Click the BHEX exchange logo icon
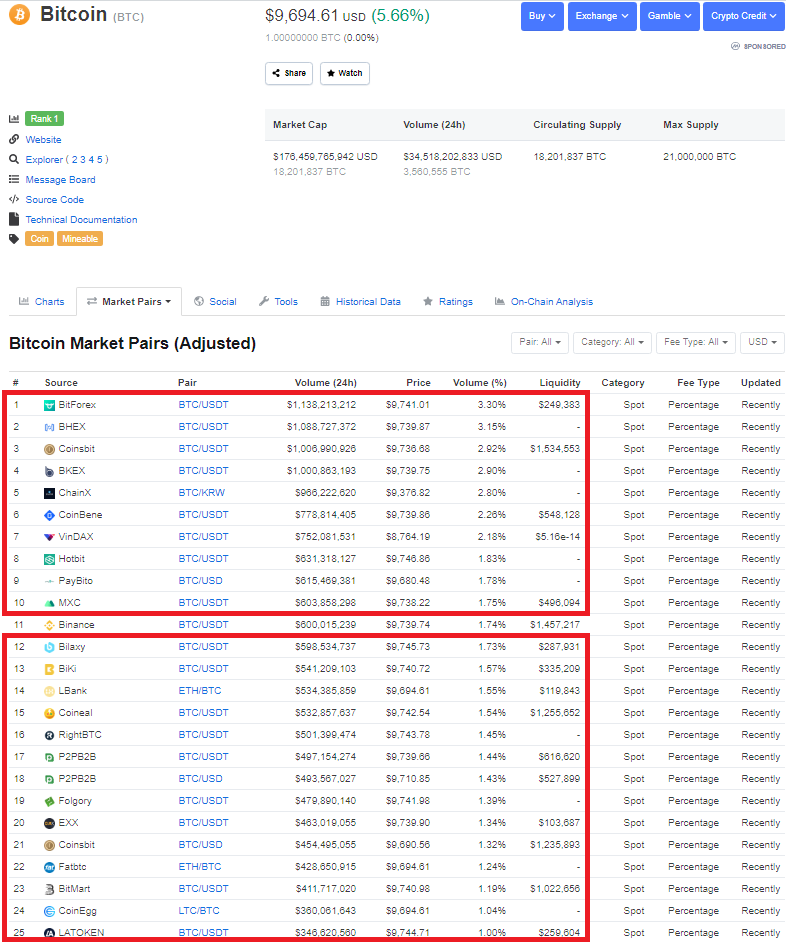Image resolution: width=786 pixels, height=942 pixels. click(x=49, y=427)
